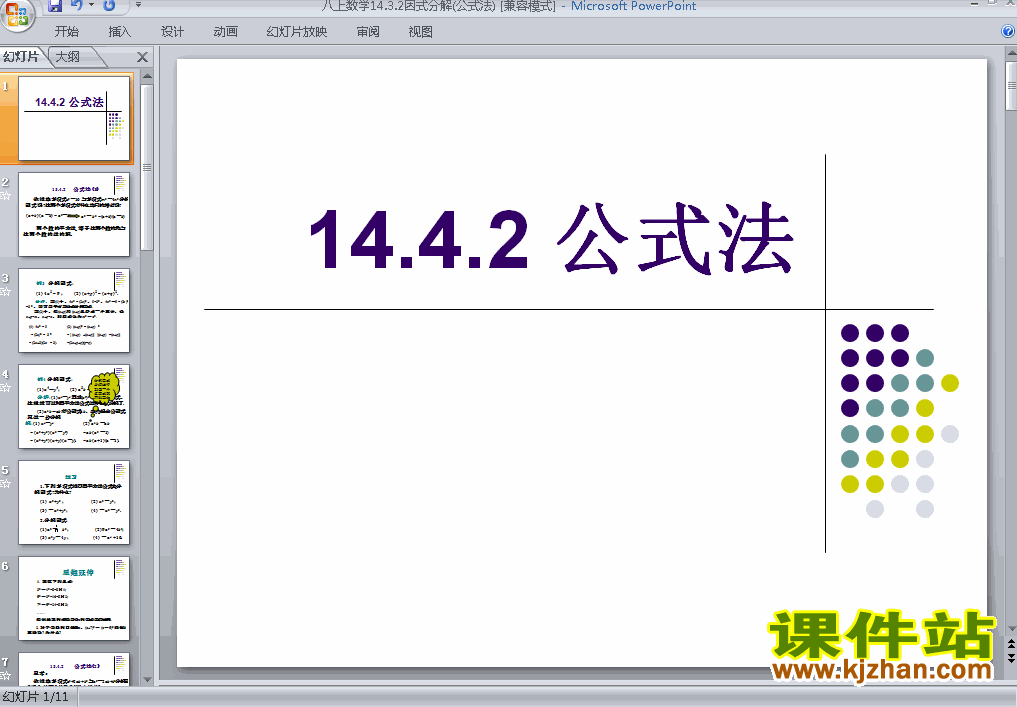This screenshot has height=707, width=1017.
Task: Open the Office button menu
Action: click(17, 14)
